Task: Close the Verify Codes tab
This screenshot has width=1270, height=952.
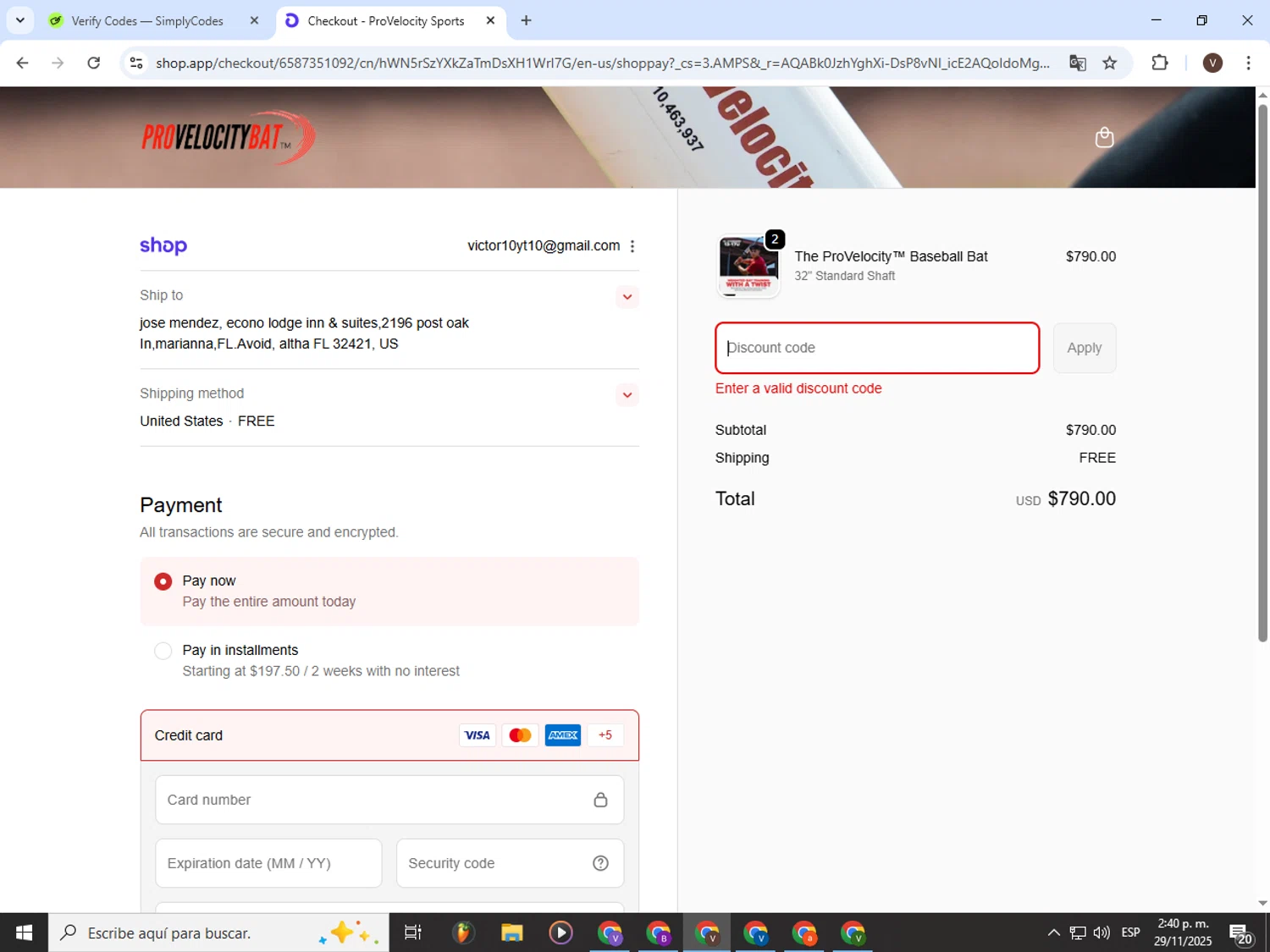Action: coord(254,20)
